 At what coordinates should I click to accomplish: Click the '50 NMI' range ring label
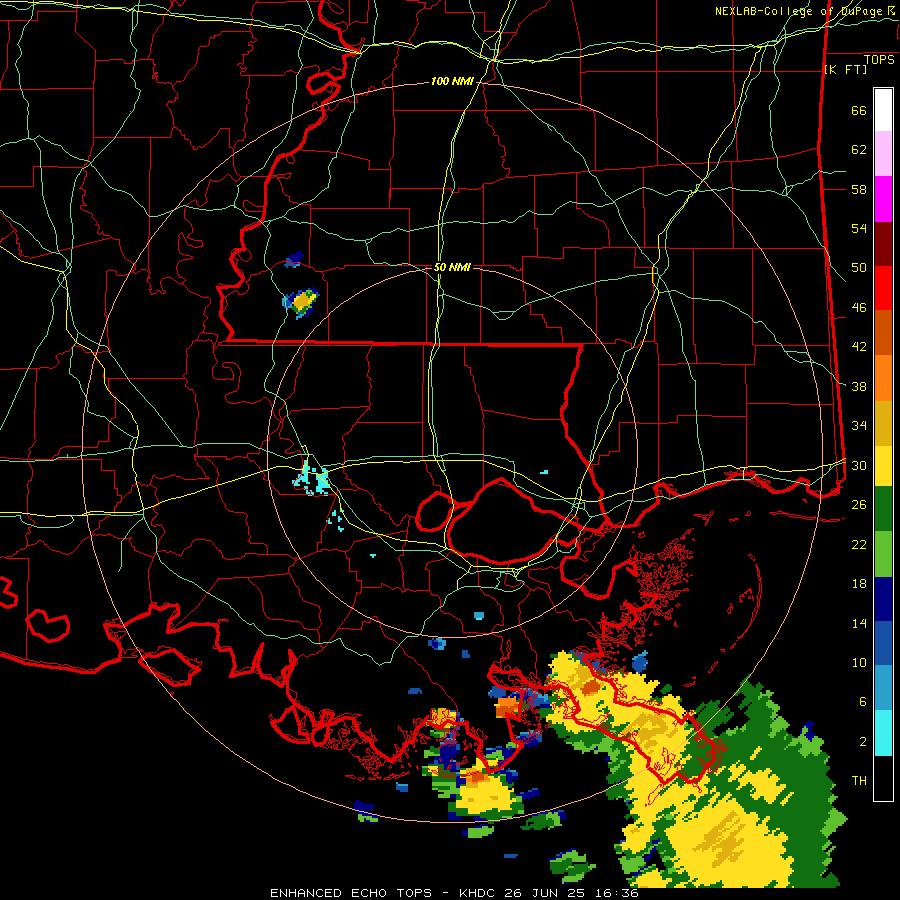point(452,267)
